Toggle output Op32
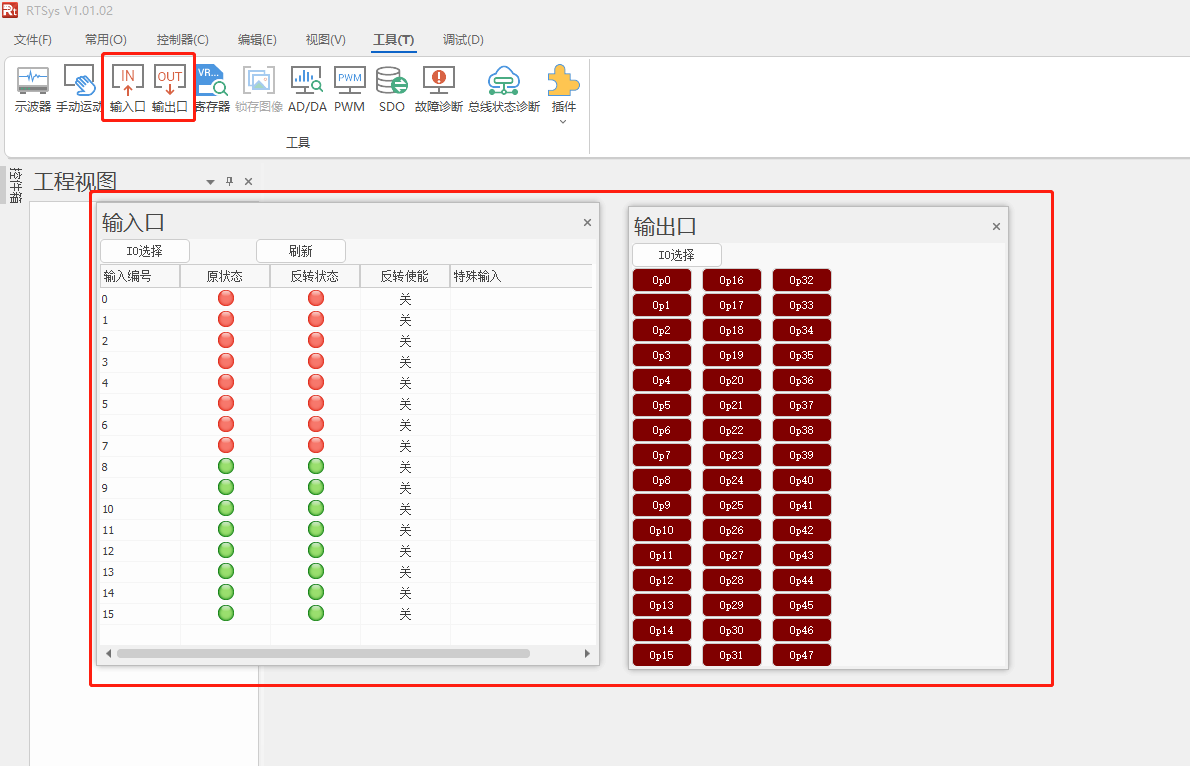 (801, 280)
